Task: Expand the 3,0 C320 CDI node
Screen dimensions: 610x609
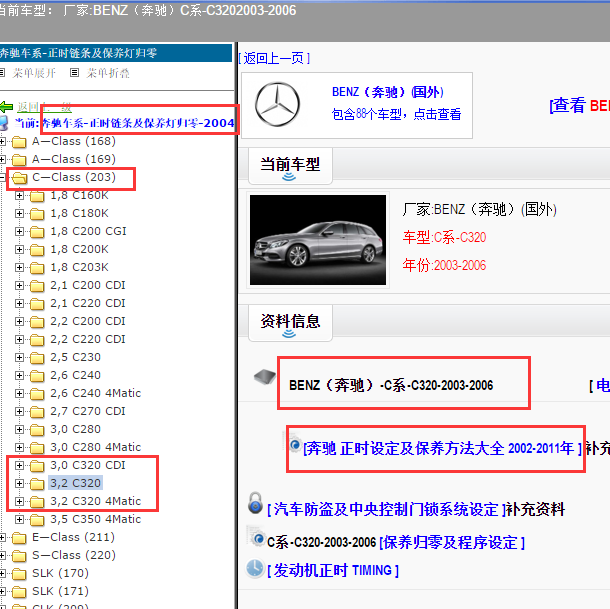Action: click(x=19, y=465)
